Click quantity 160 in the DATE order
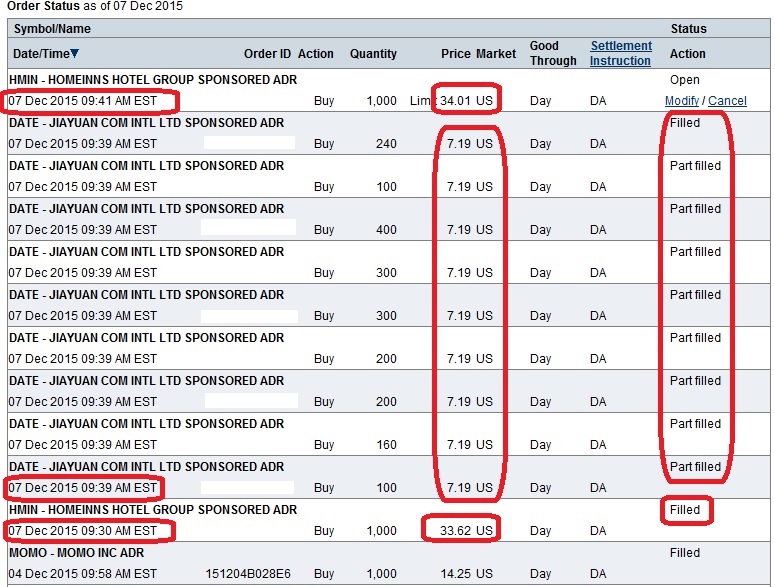 point(386,445)
